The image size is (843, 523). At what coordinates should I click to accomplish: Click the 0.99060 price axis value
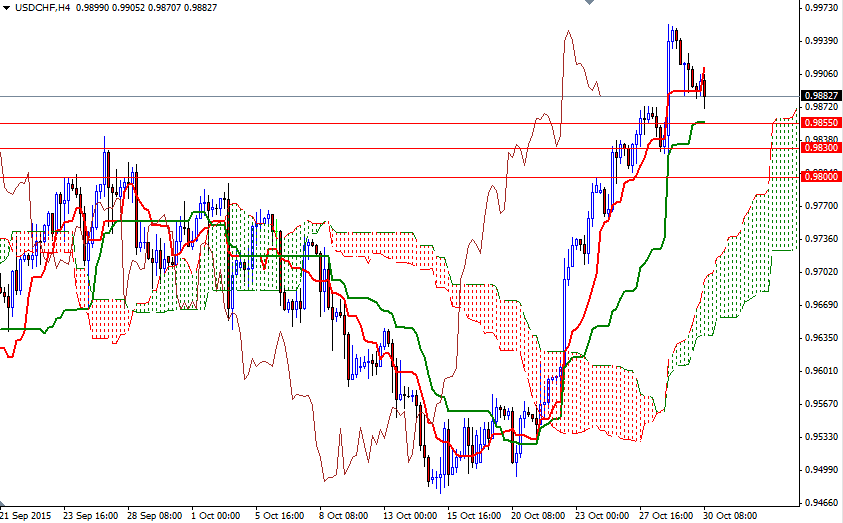pos(821,74)
